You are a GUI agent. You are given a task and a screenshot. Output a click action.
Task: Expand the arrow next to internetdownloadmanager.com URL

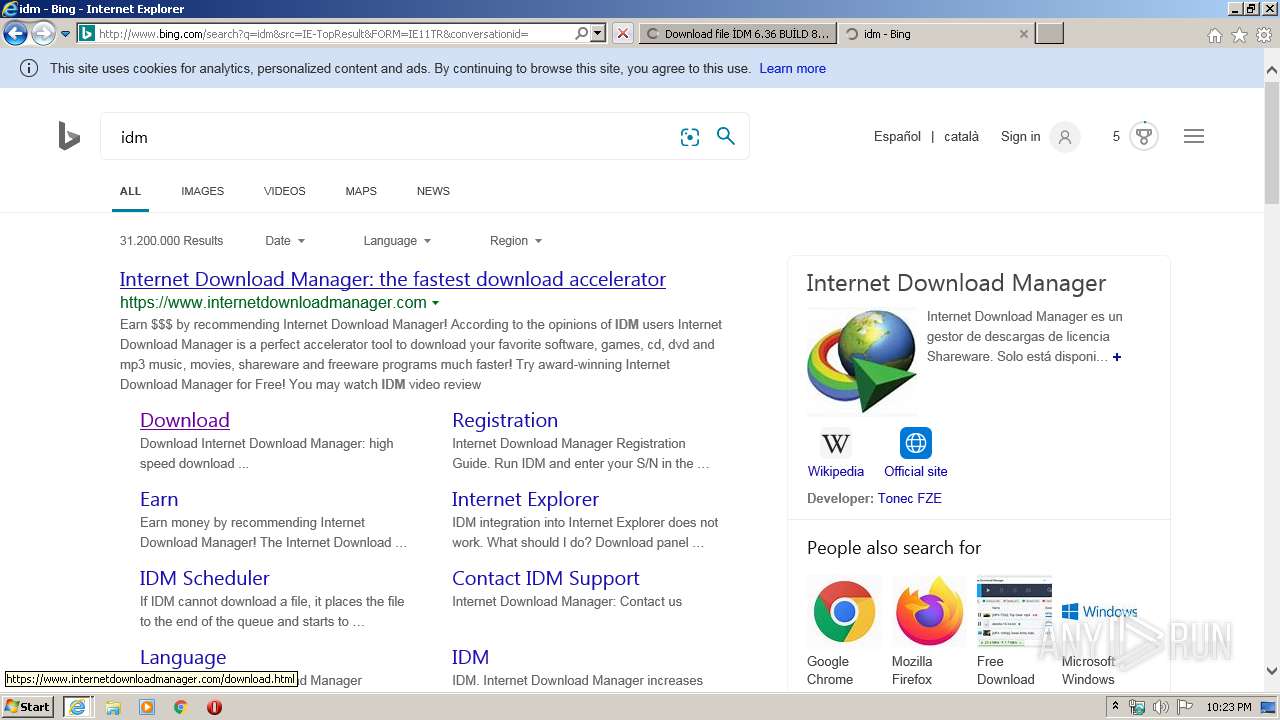pyautogui.click(x=435, y=303)
